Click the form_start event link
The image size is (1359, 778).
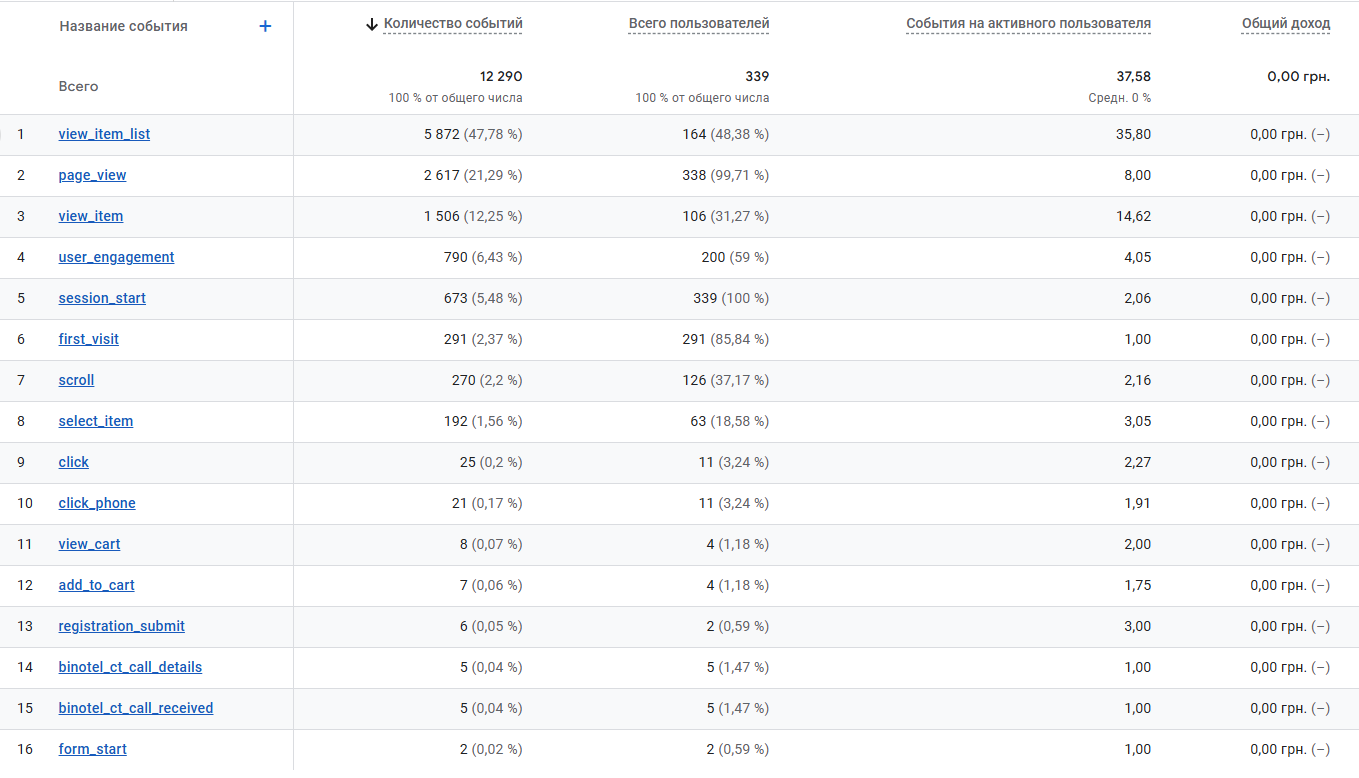(x=92, y=749)
